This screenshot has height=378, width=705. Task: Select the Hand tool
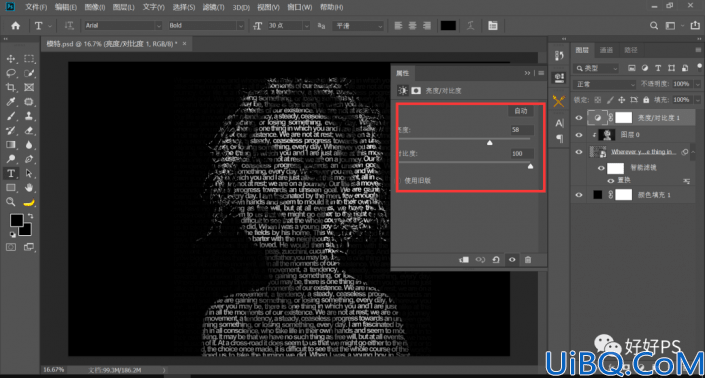click(29, 188)
